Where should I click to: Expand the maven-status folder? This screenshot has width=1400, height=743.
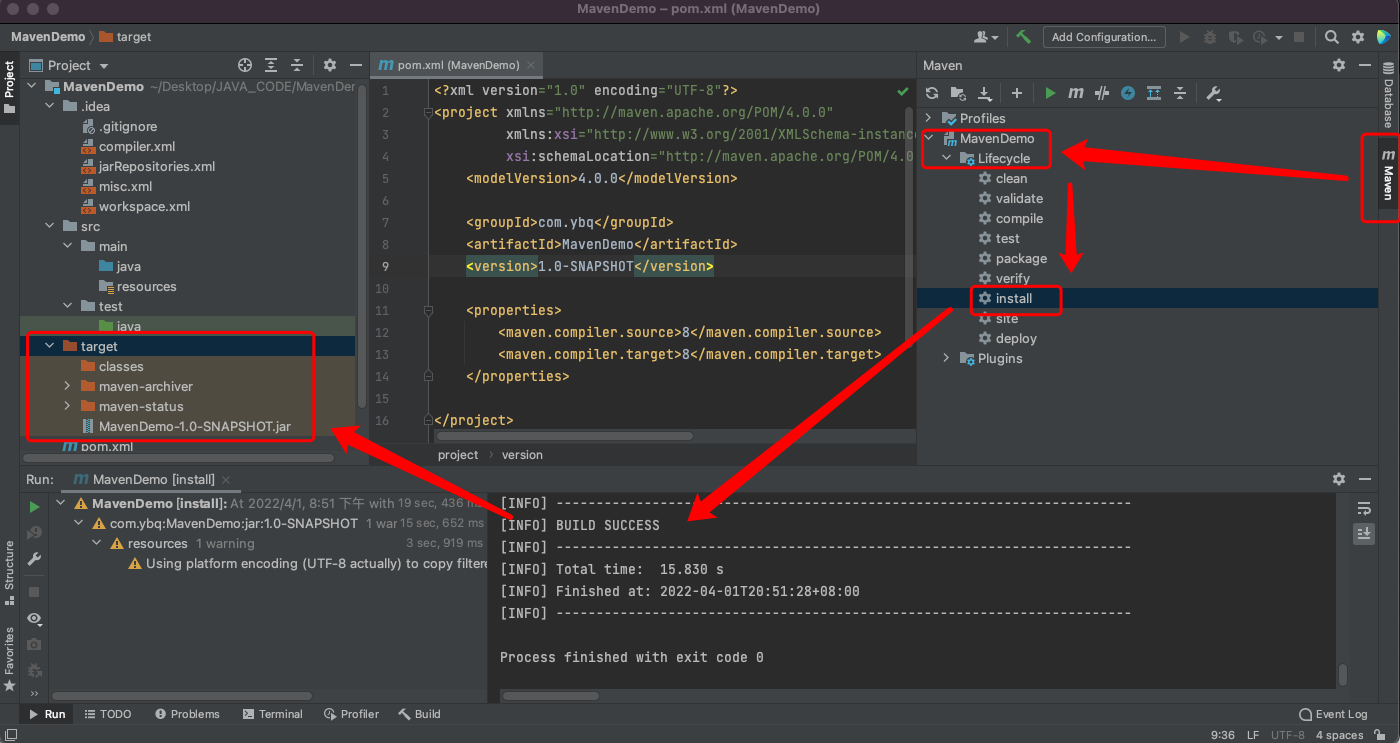pyautogui.click(x=67, y=406)
